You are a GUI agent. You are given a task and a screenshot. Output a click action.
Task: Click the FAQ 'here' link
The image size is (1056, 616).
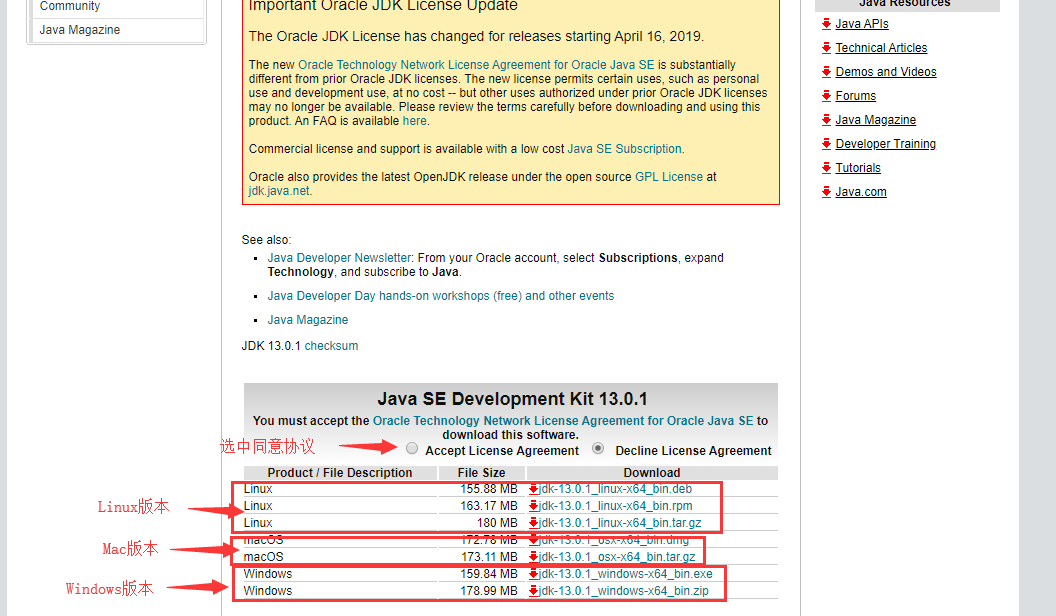pyautogui.click(x=414, y=121)
